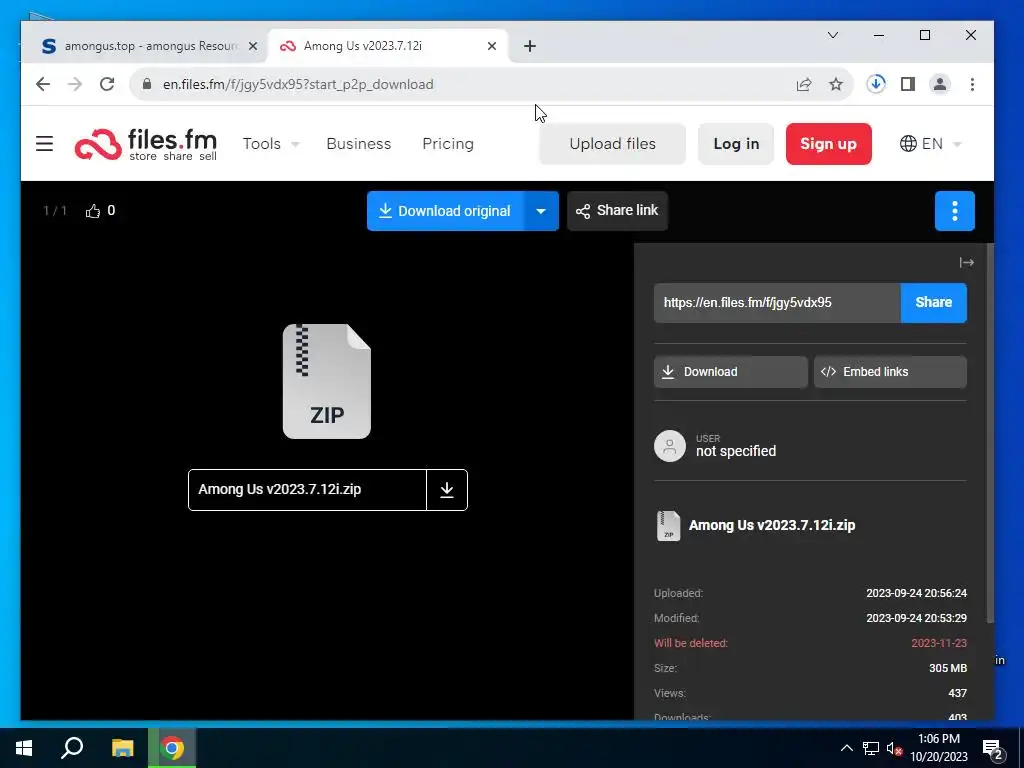Image resolution: width=1024 pixels, height=768 pixels.
Task: Click the sidebar scrollbar
Action: [x=990, y=434]
